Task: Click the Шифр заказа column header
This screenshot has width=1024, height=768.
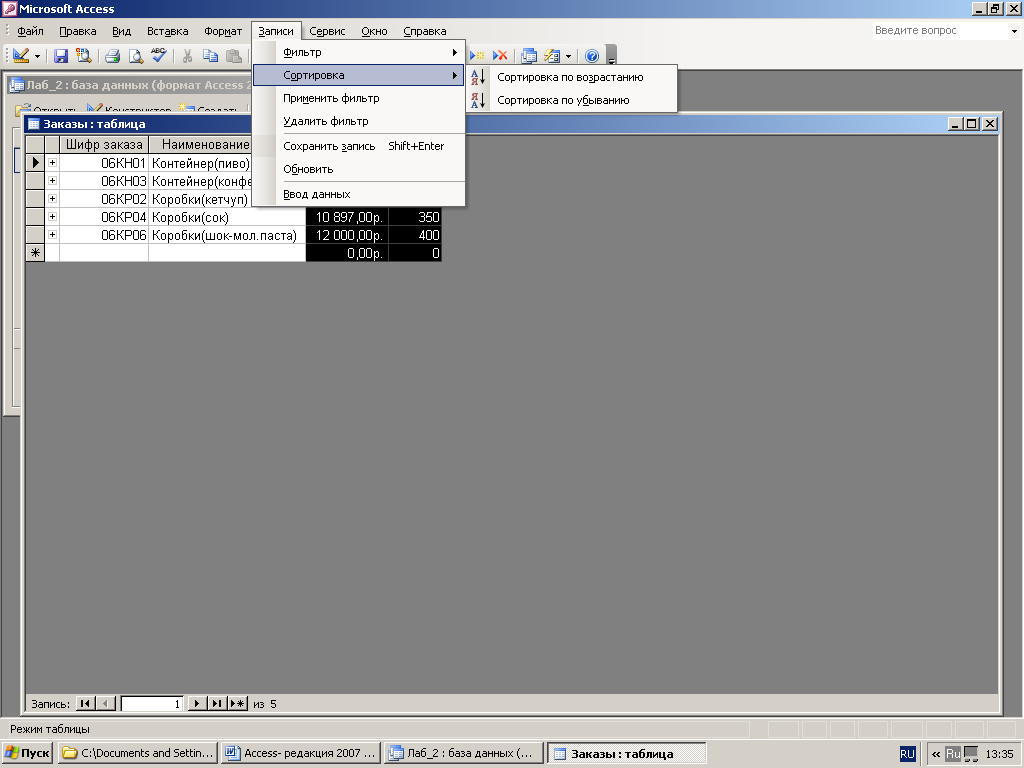Action: [x=104, y=144]
